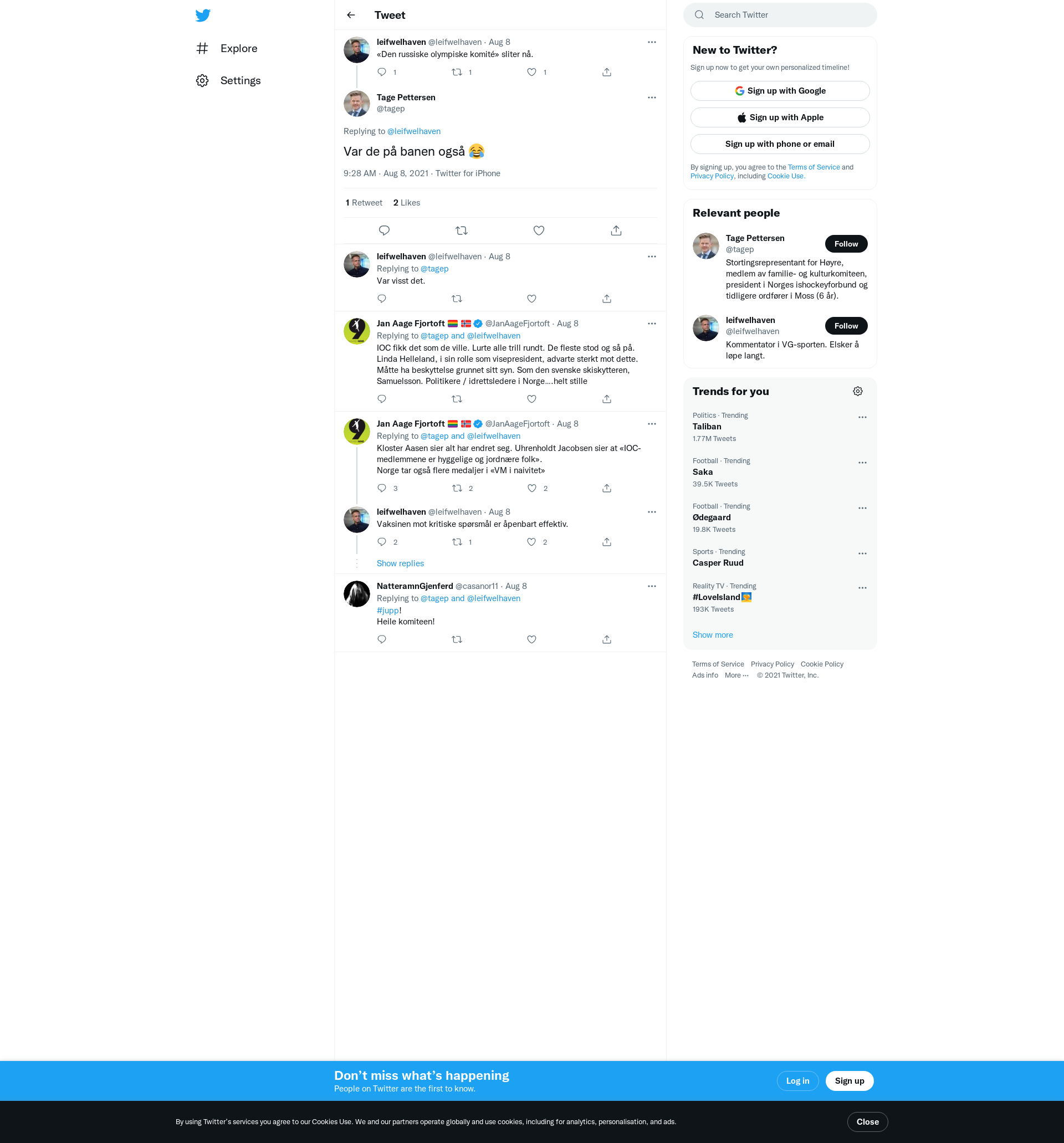1064x1143 pixels.
Task: Open more options on Tage Pettersen's tweet
Action: (652, 98)
